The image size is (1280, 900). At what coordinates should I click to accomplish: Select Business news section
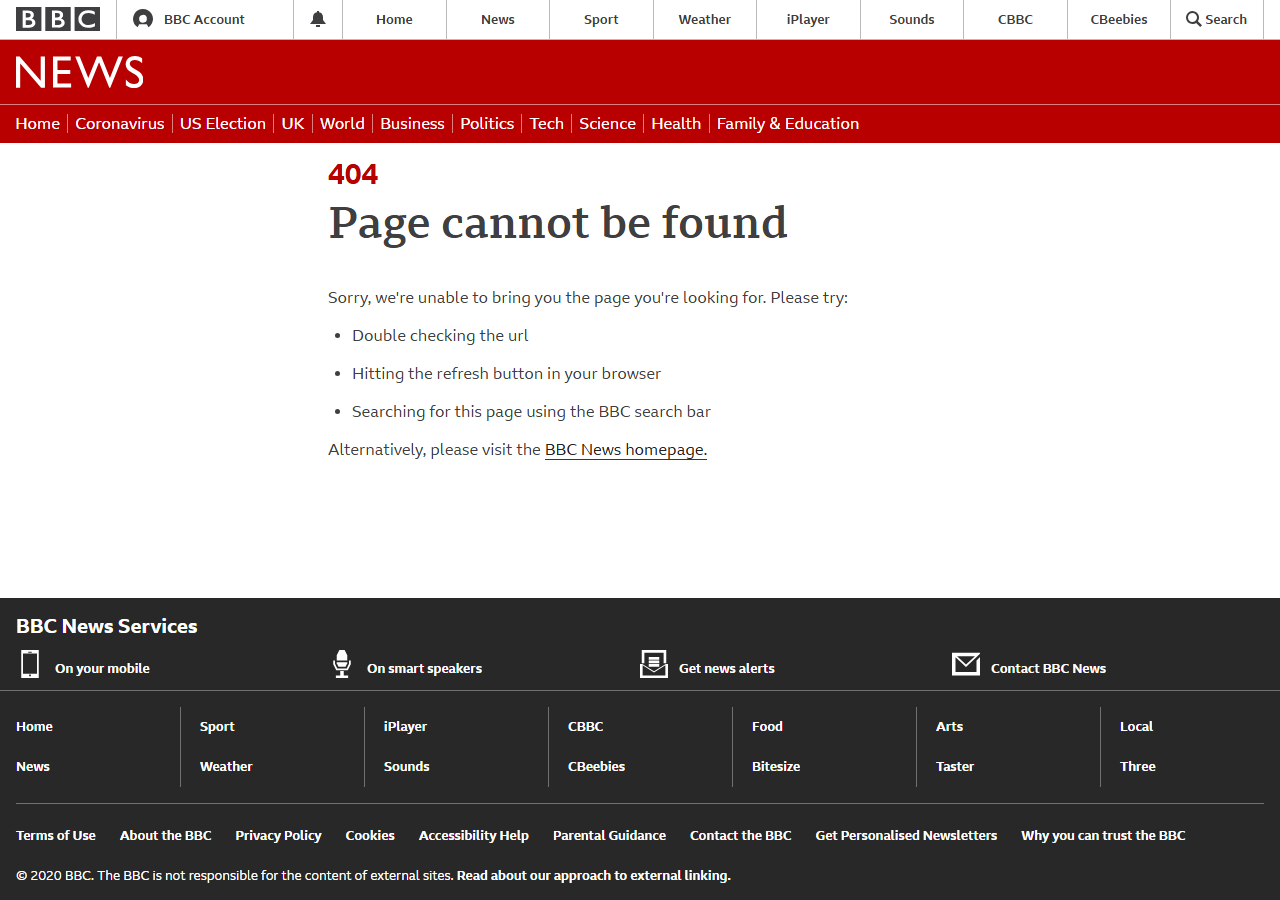412,123
